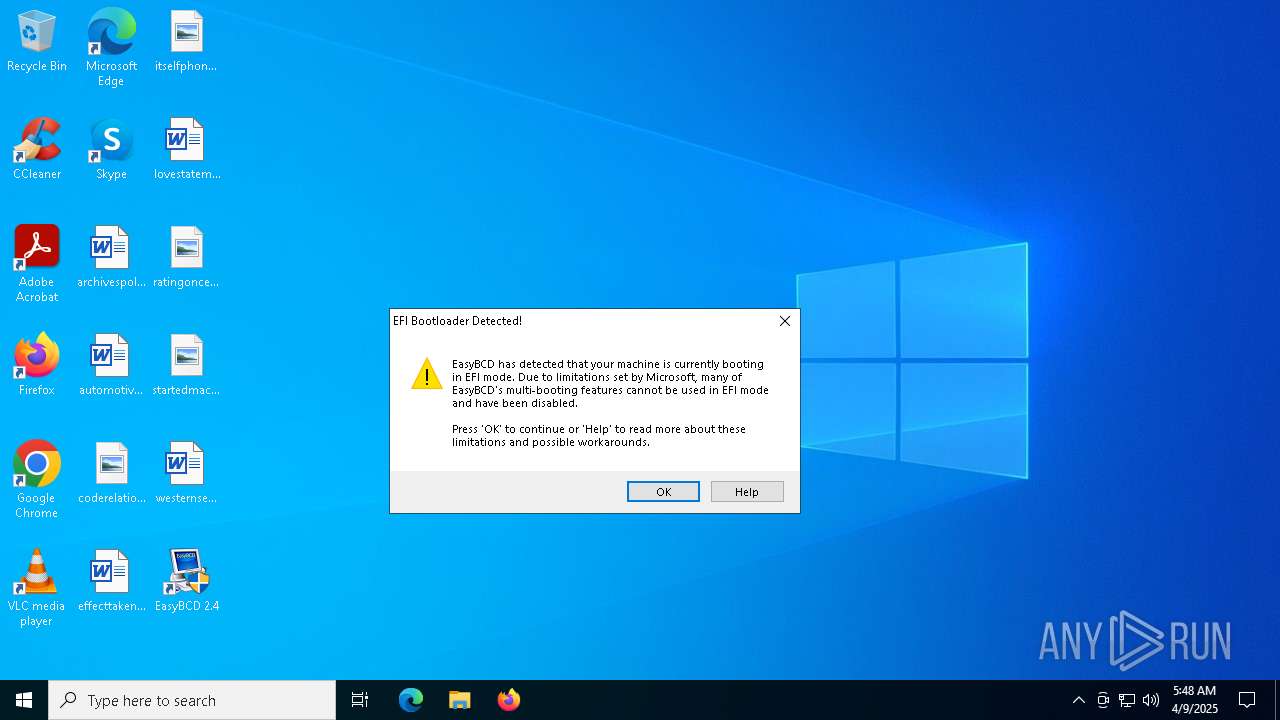Click the taskbar search box
Image resolution: width=1280 pixels, height=720 pixels.
192,700
